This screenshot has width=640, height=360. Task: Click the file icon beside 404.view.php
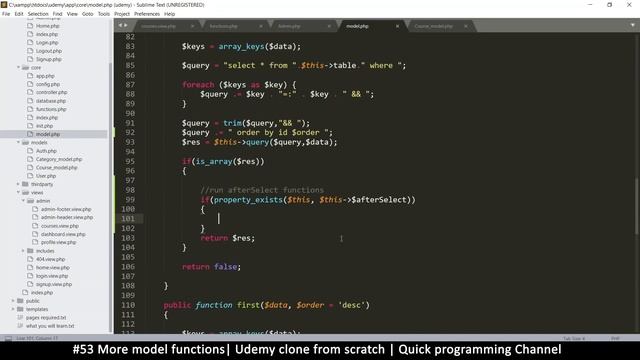coord(30,259)
